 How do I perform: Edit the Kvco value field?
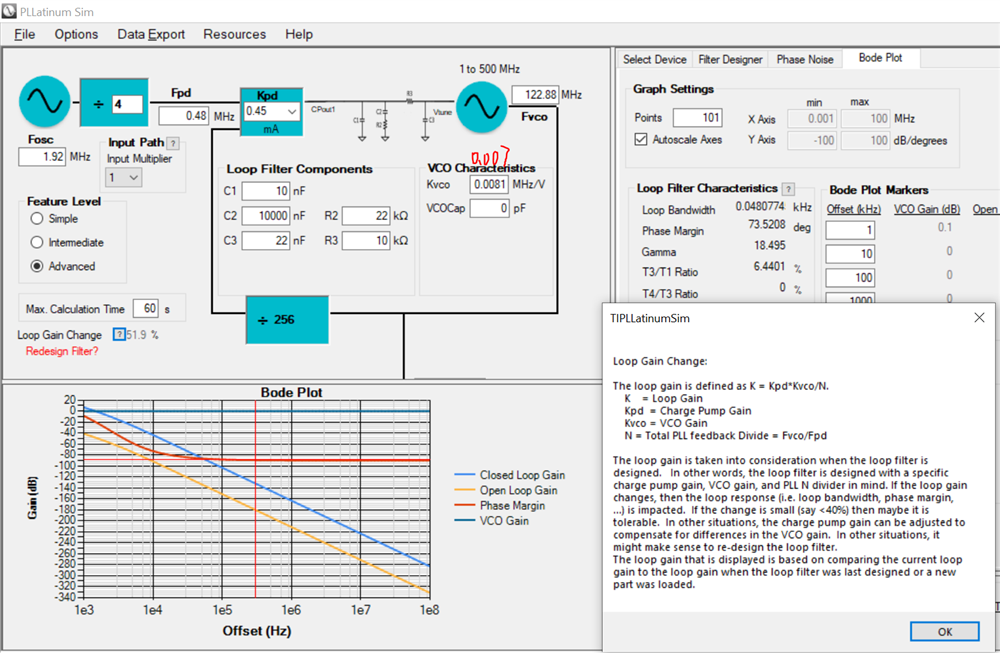[489, 184]
